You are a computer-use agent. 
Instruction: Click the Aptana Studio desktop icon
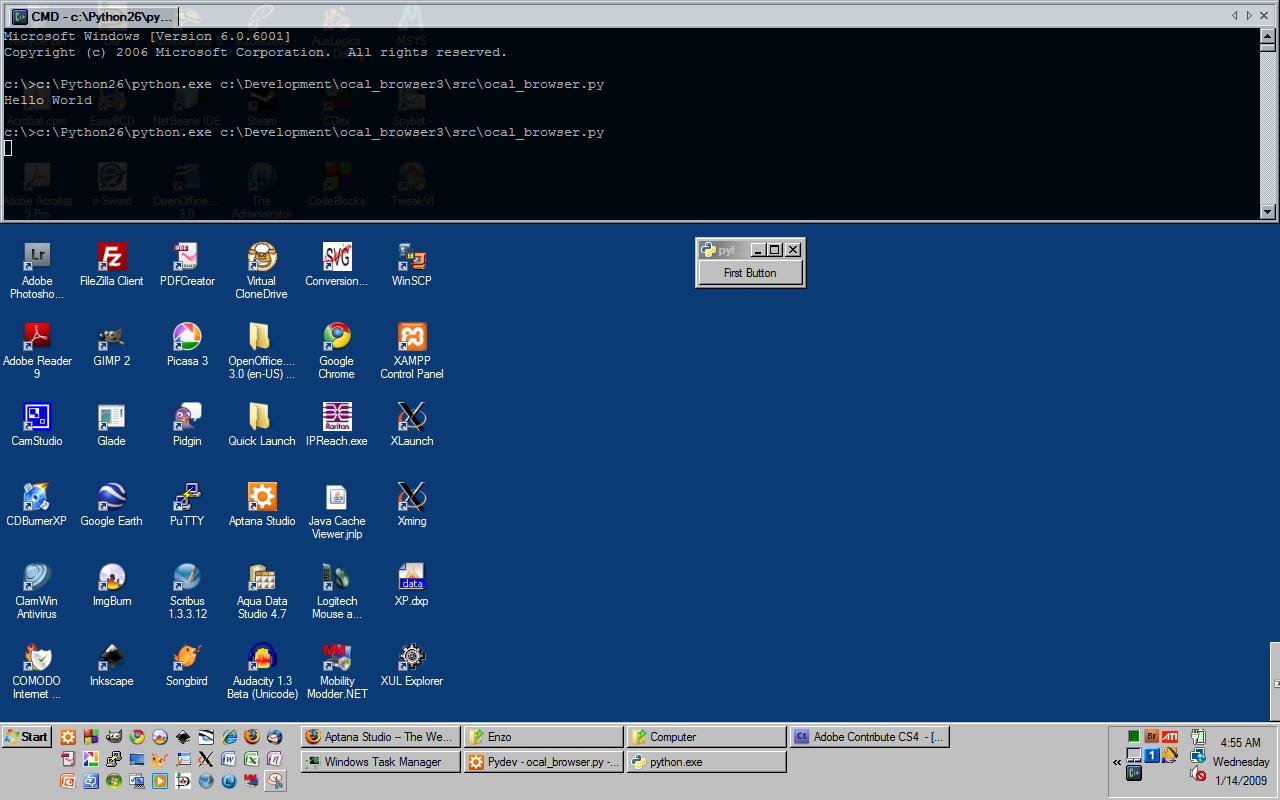click(262, 505)
